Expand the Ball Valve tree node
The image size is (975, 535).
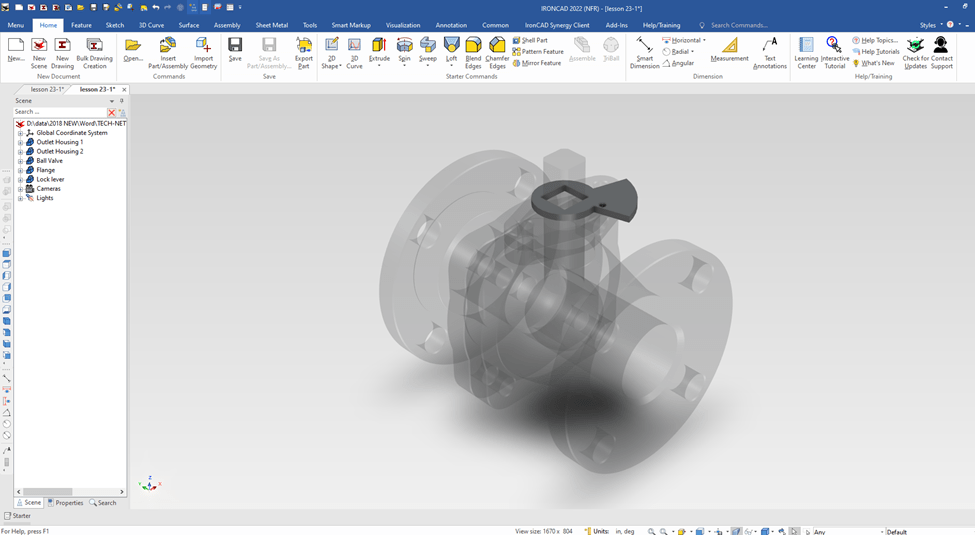pos(20,161)
